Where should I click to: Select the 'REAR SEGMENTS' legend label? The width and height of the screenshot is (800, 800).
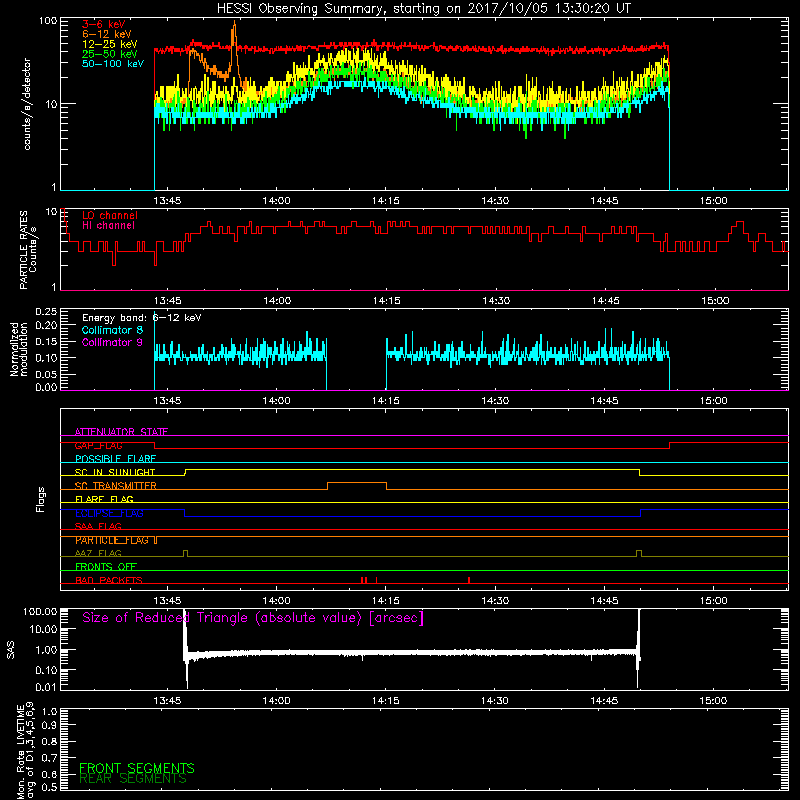(x=133, y=779)
